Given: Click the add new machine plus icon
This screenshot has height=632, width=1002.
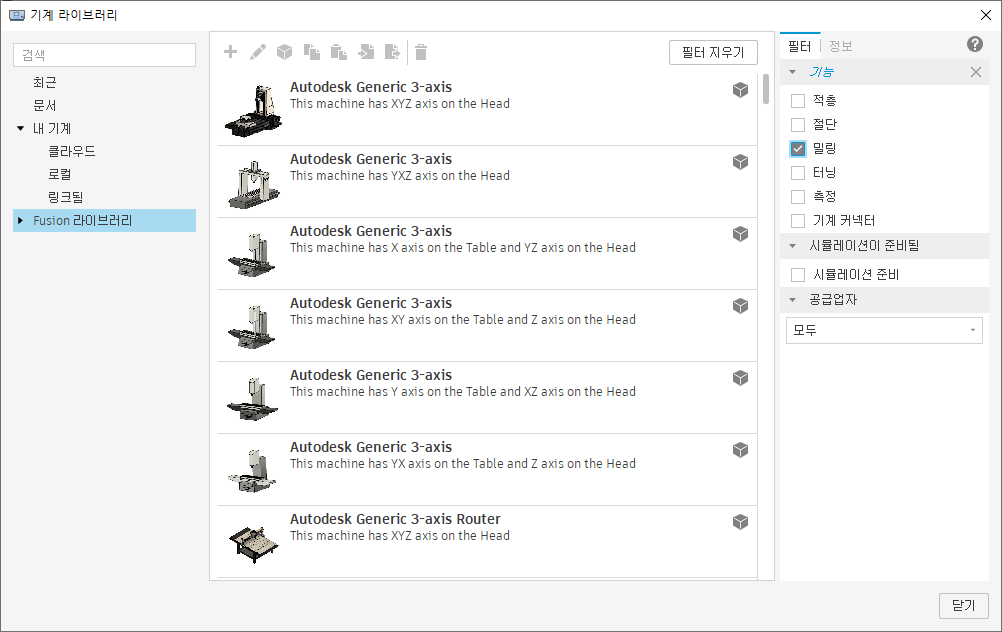Looking at the screenshot, I should (x=230, y=52).
